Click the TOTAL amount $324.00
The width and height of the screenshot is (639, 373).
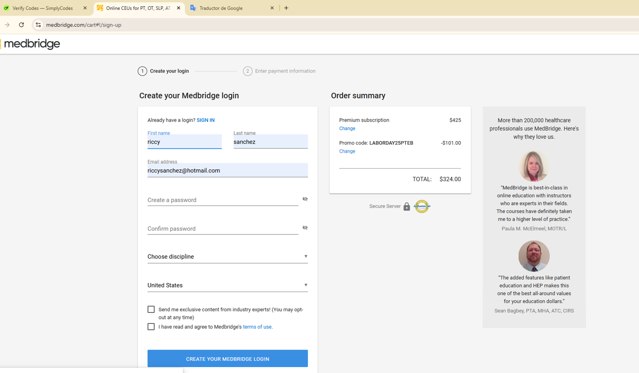click(x=450, y=179)
